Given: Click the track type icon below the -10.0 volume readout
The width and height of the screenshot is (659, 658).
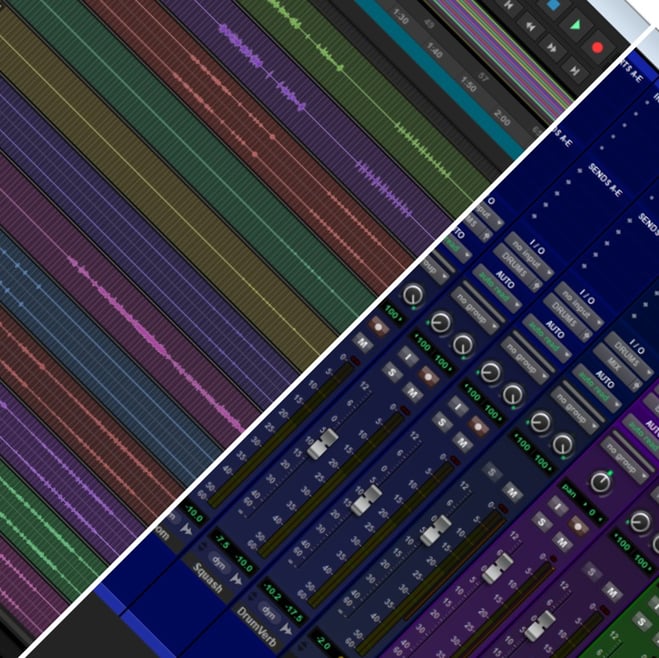Looking at the screenshot, I should point(186,529).
